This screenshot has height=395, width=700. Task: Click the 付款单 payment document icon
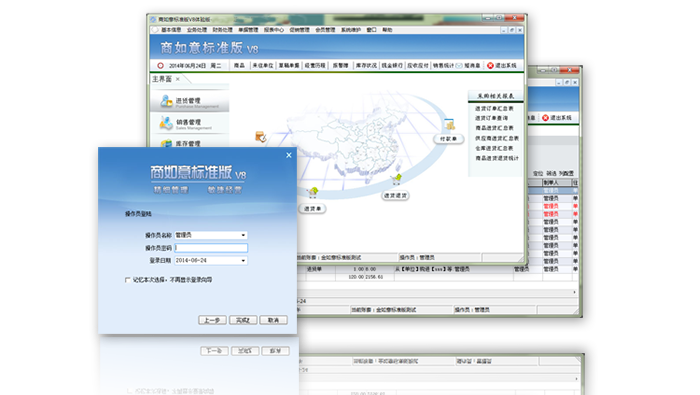click(x=450, y=125)
